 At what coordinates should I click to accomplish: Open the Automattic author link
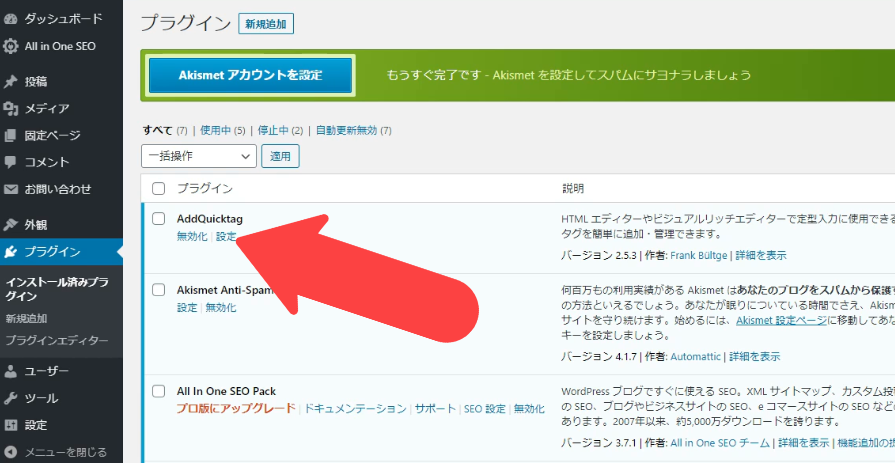click(x=695, y=357)
